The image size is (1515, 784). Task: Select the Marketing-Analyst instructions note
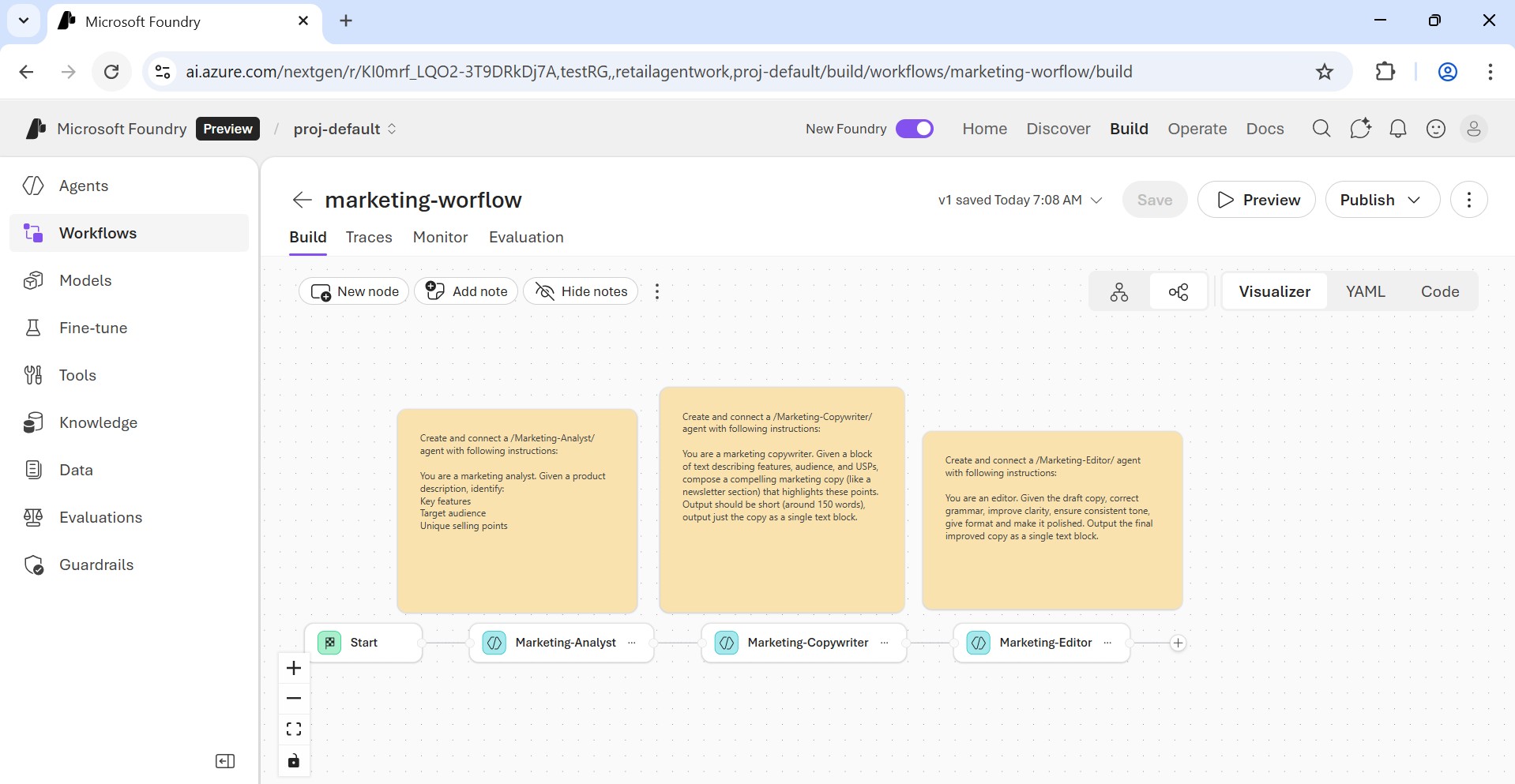pyautogui.click(x=517, y=511)
